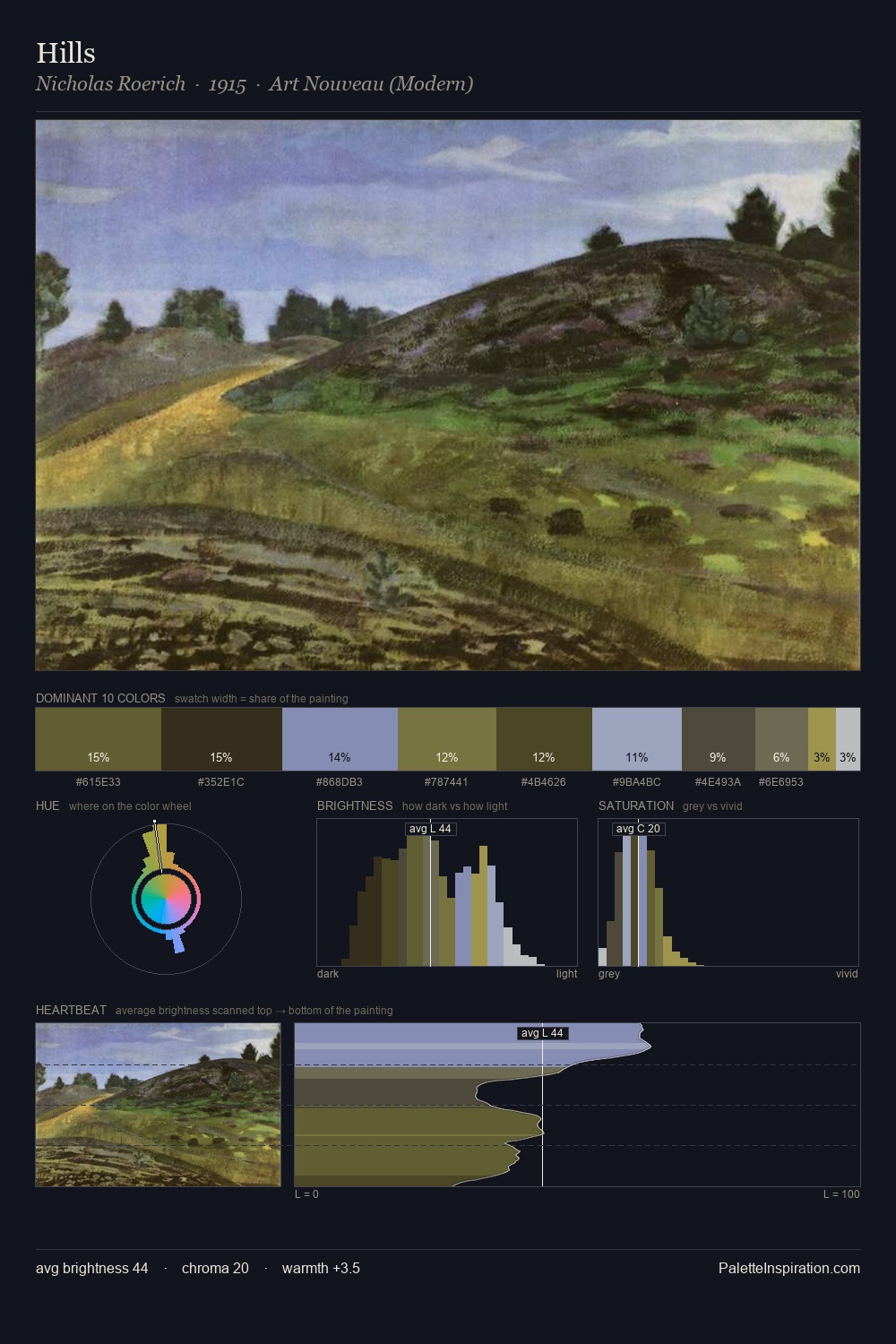Click the heartbeat painting thumbnail

pos(158,1105)
